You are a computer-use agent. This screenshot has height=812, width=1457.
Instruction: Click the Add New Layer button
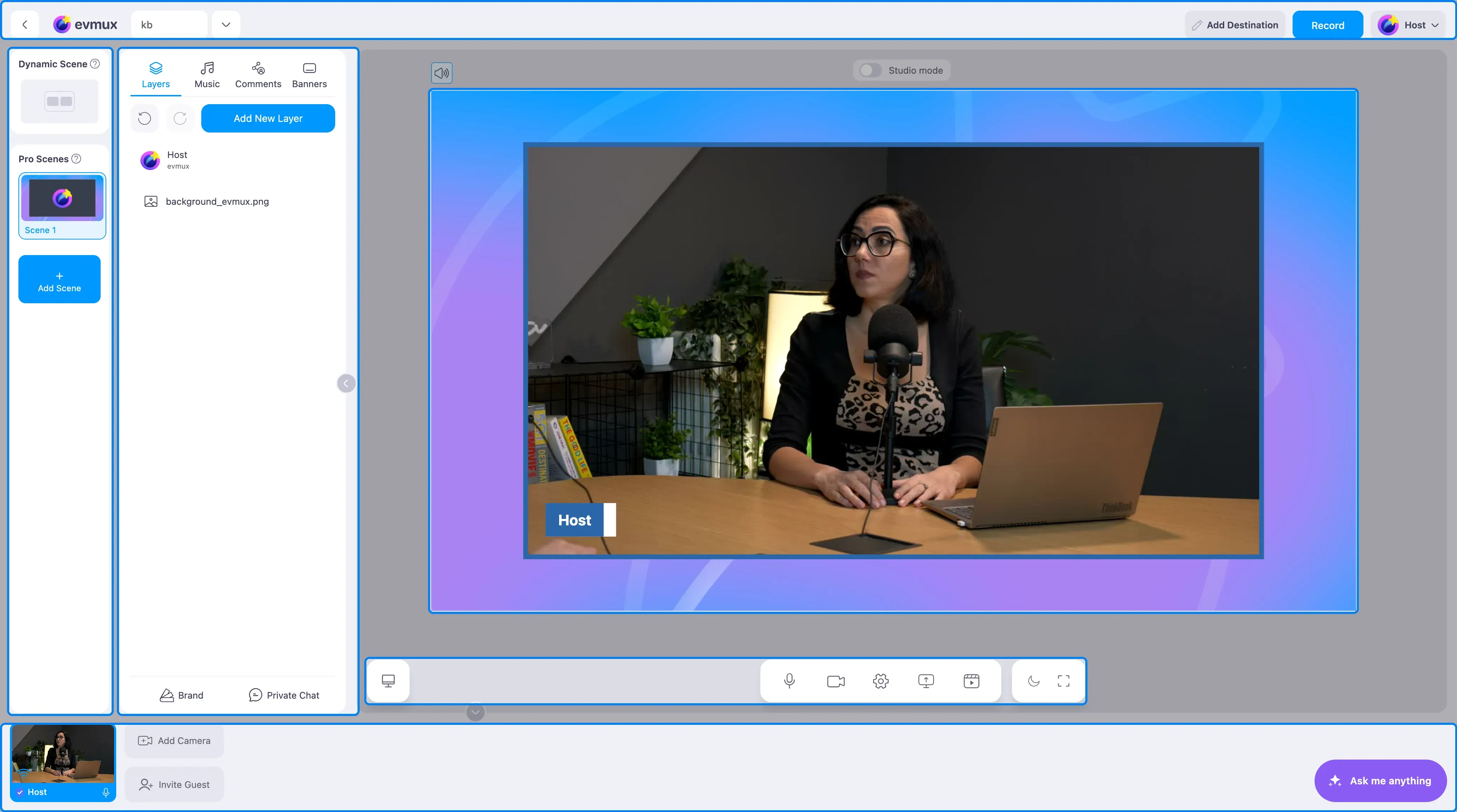[268, 118]
